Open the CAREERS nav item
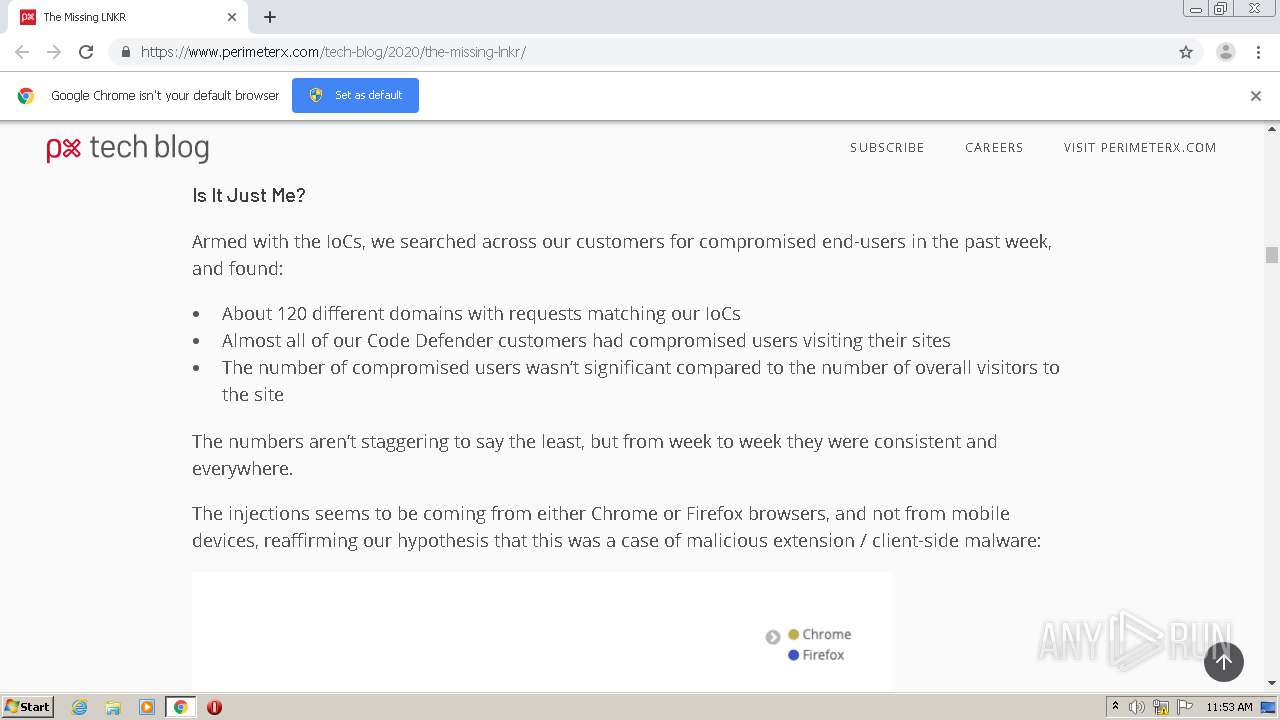 pos(994,148)
